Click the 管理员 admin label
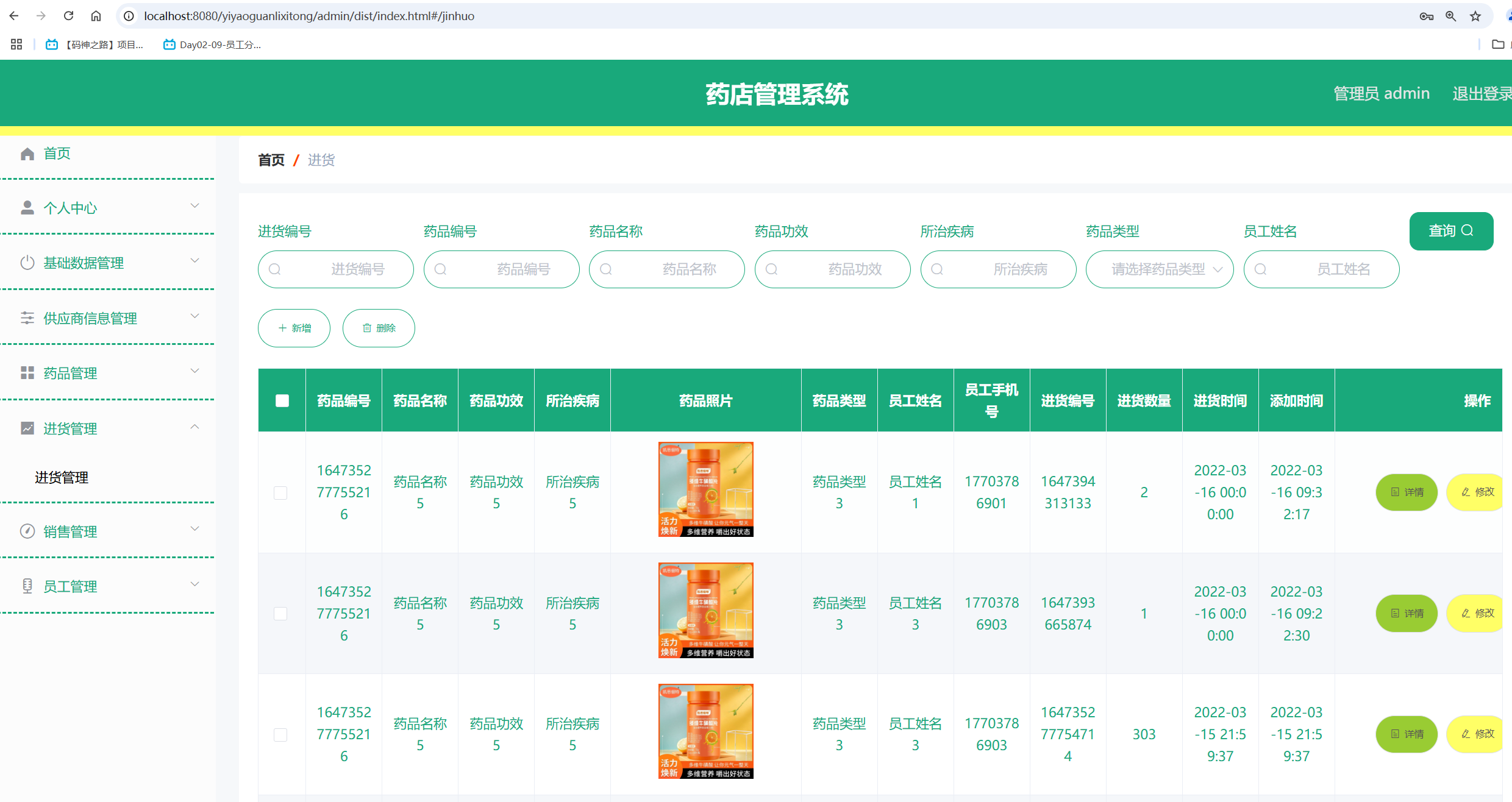Screen dimensions: 1512x802 [x=1382, y=93]
